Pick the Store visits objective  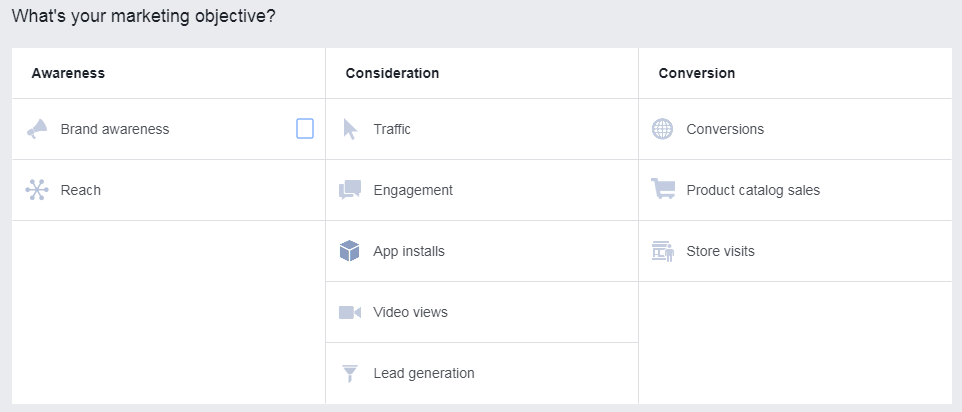pyautogui.click(x=720, y=251)
